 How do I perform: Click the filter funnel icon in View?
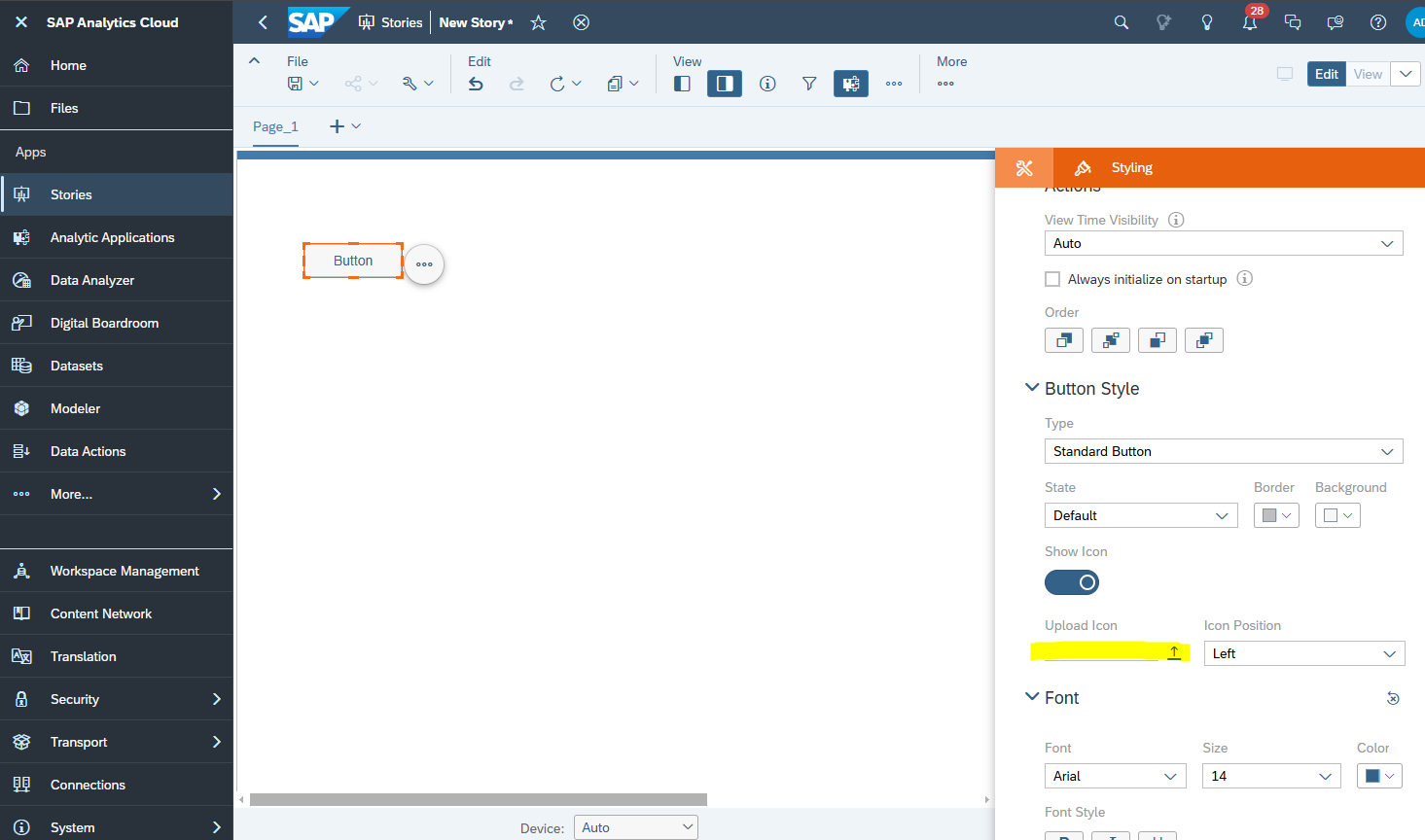pyautogui.click(x=808, y=84)
